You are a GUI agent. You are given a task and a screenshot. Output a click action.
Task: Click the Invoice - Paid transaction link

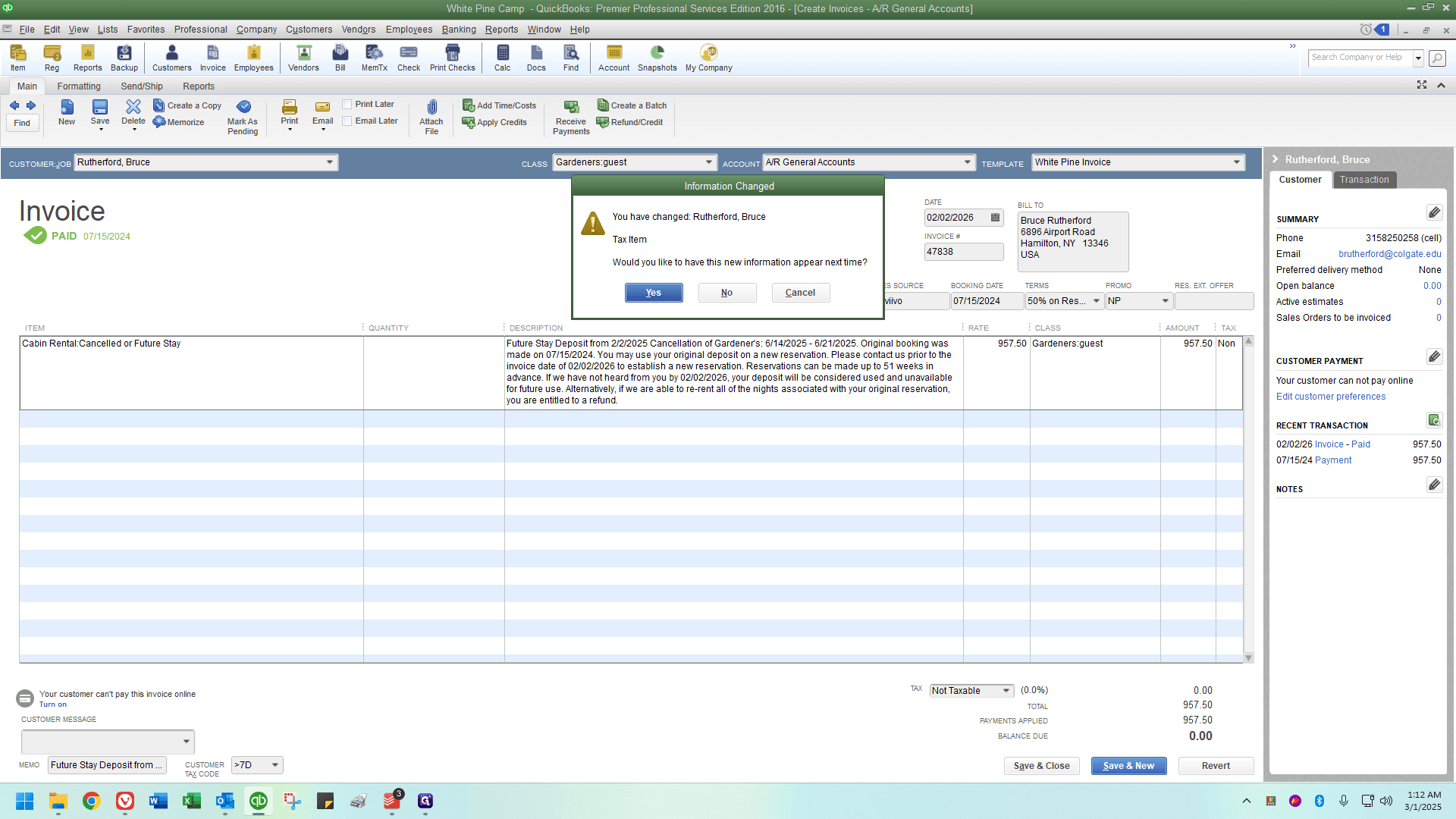[x=1343, y=444]
